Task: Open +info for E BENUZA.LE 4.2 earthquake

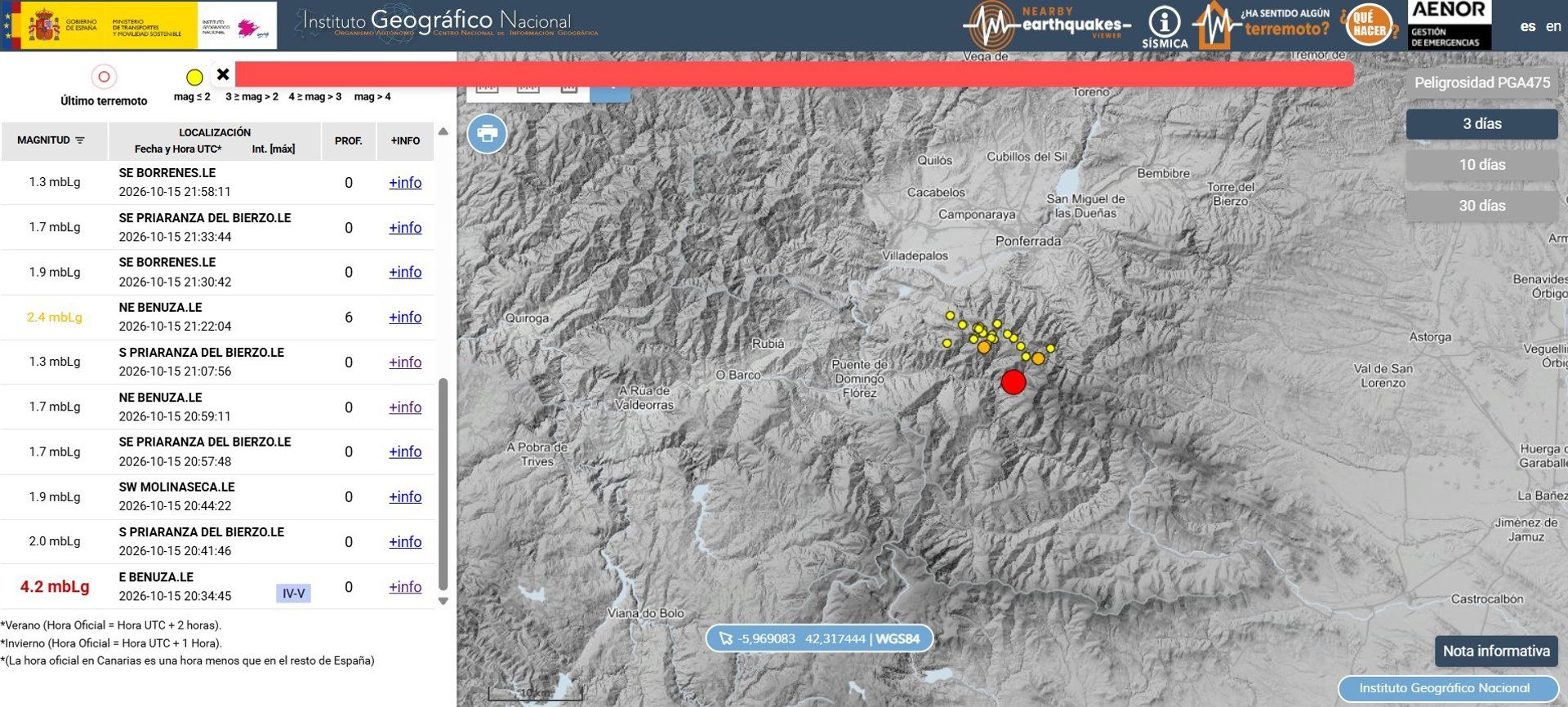Action: (x=405, y=586)
